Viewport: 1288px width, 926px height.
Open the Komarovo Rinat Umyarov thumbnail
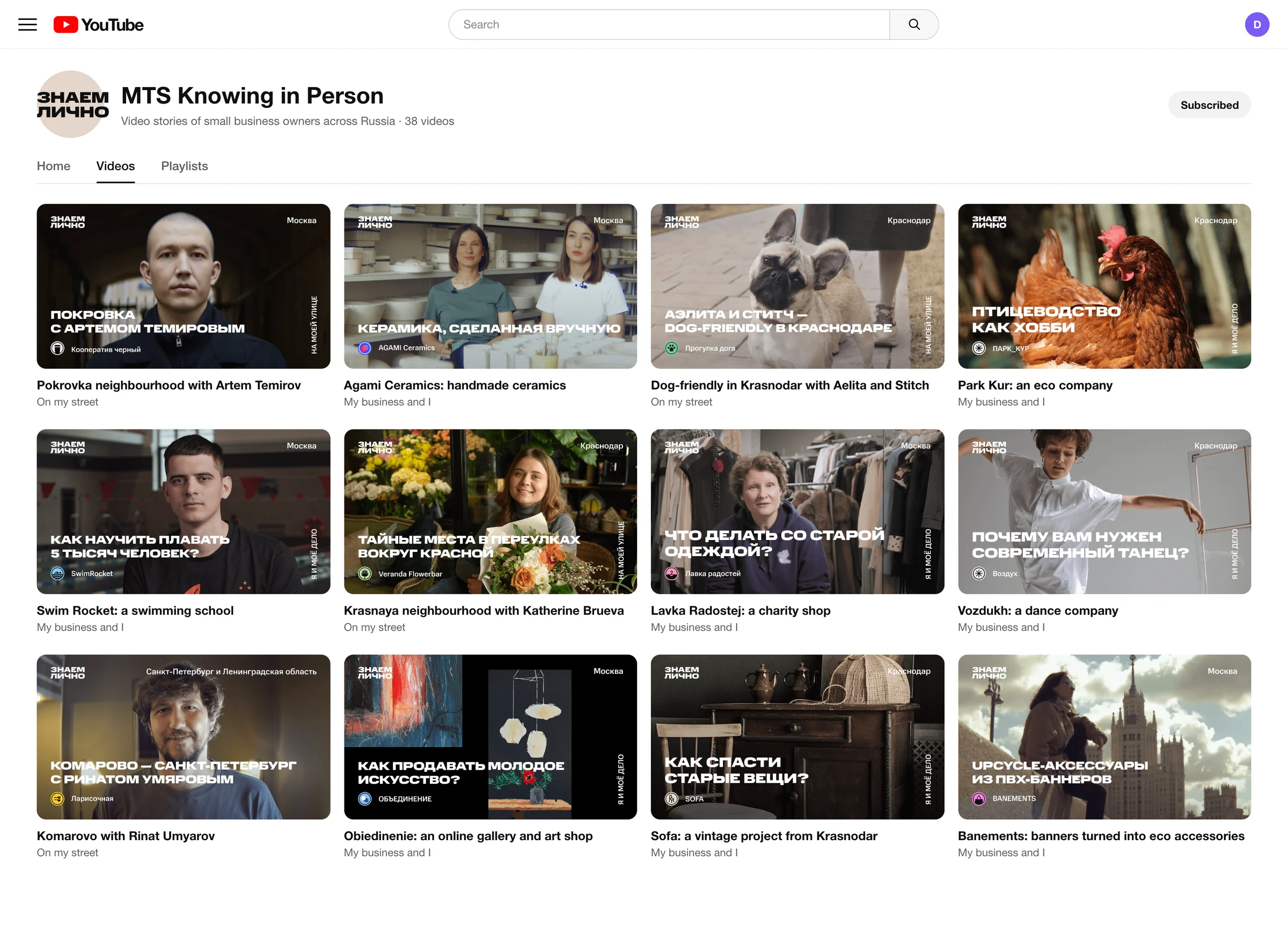(184, 737)
